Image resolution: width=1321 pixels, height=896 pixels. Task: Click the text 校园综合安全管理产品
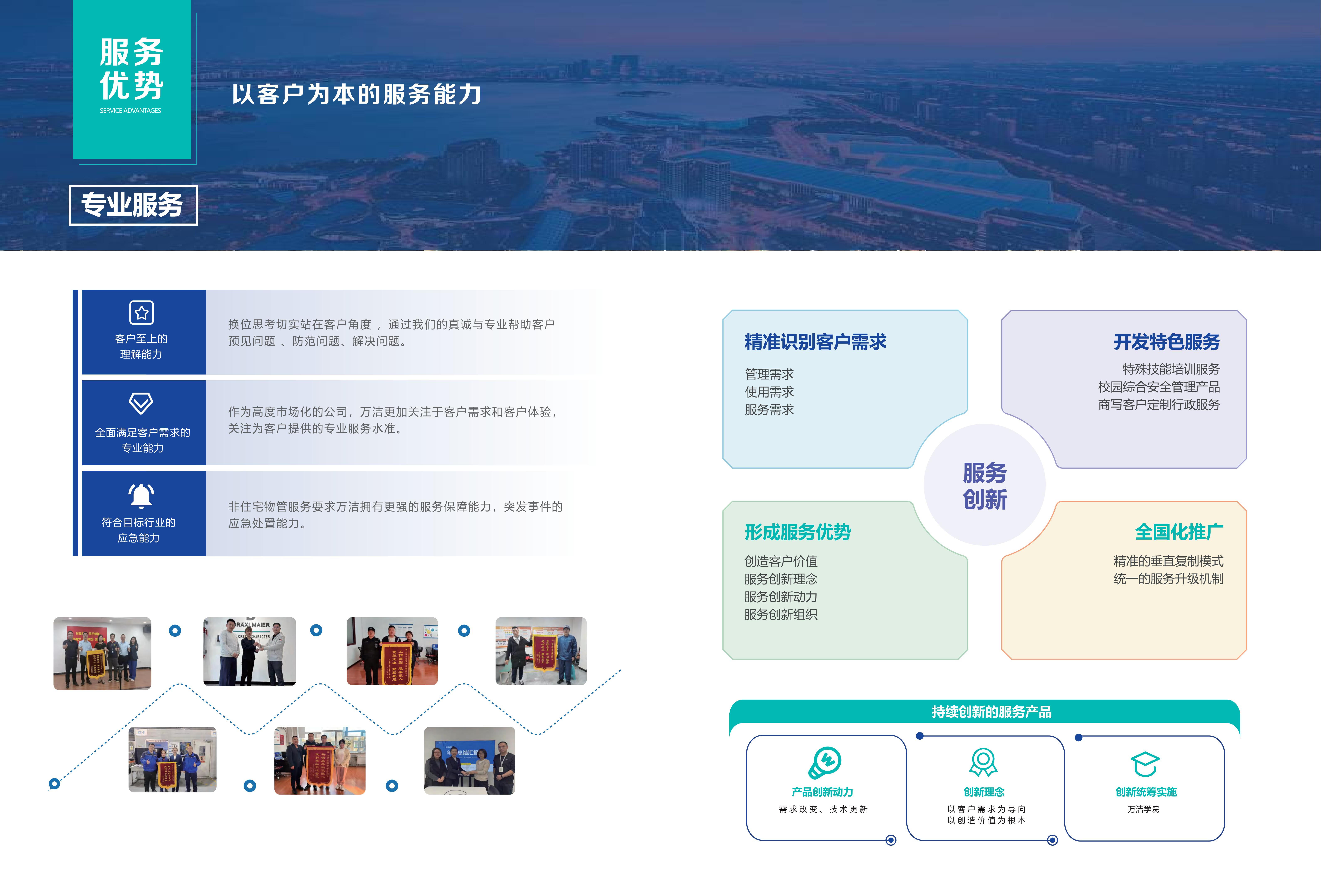point(1159,387)
